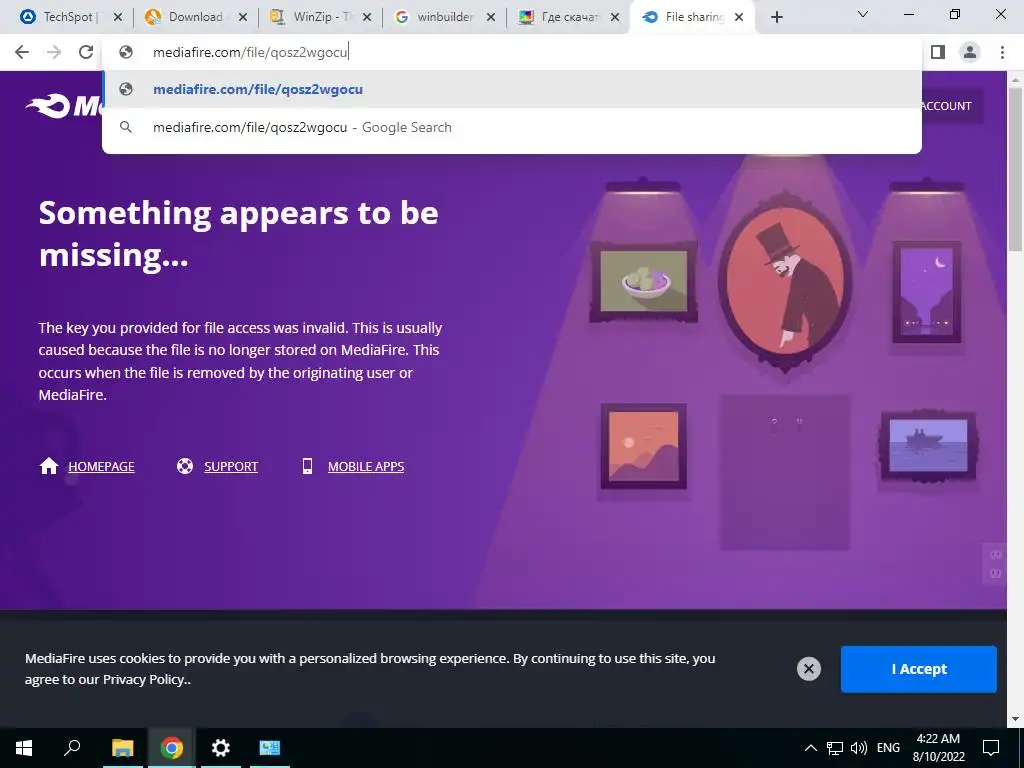Screen dimensions: 1024x768
Task: Click the "Something appears to be missing..." heading
Action: 238,234
